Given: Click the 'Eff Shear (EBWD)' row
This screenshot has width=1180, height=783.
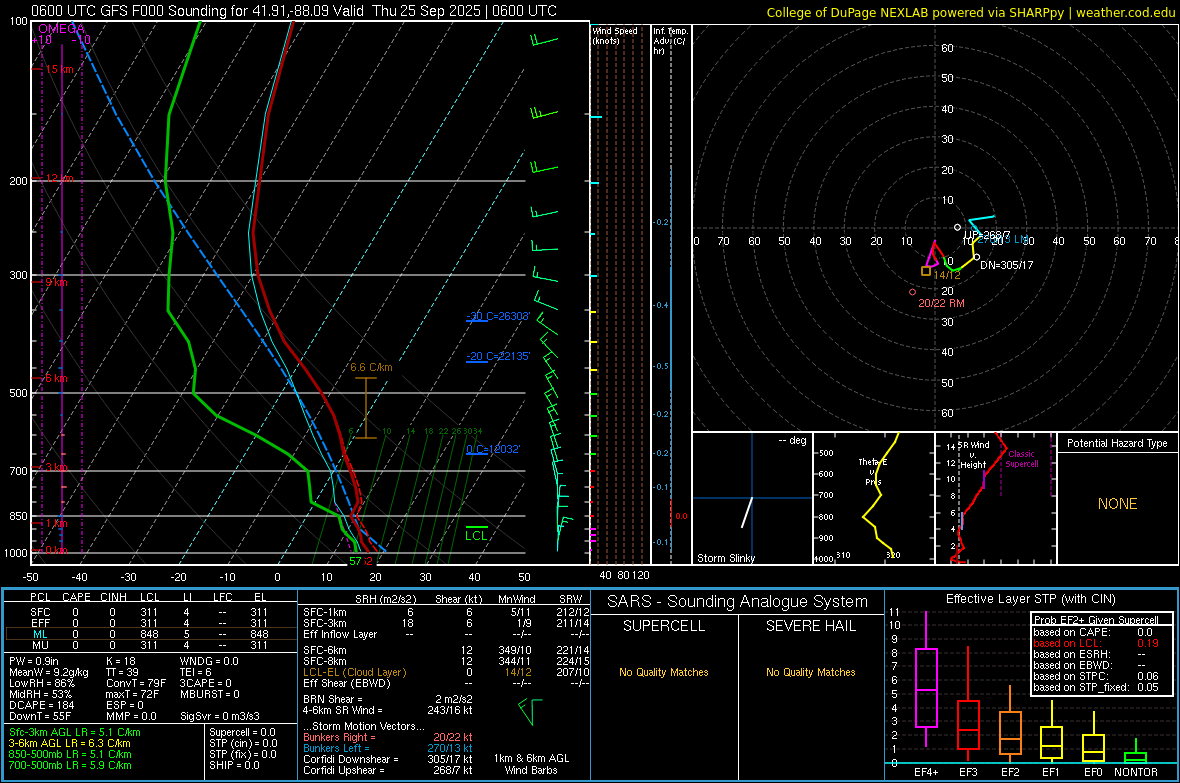Looking at the screenshot, I should click(x=446, y=684).
